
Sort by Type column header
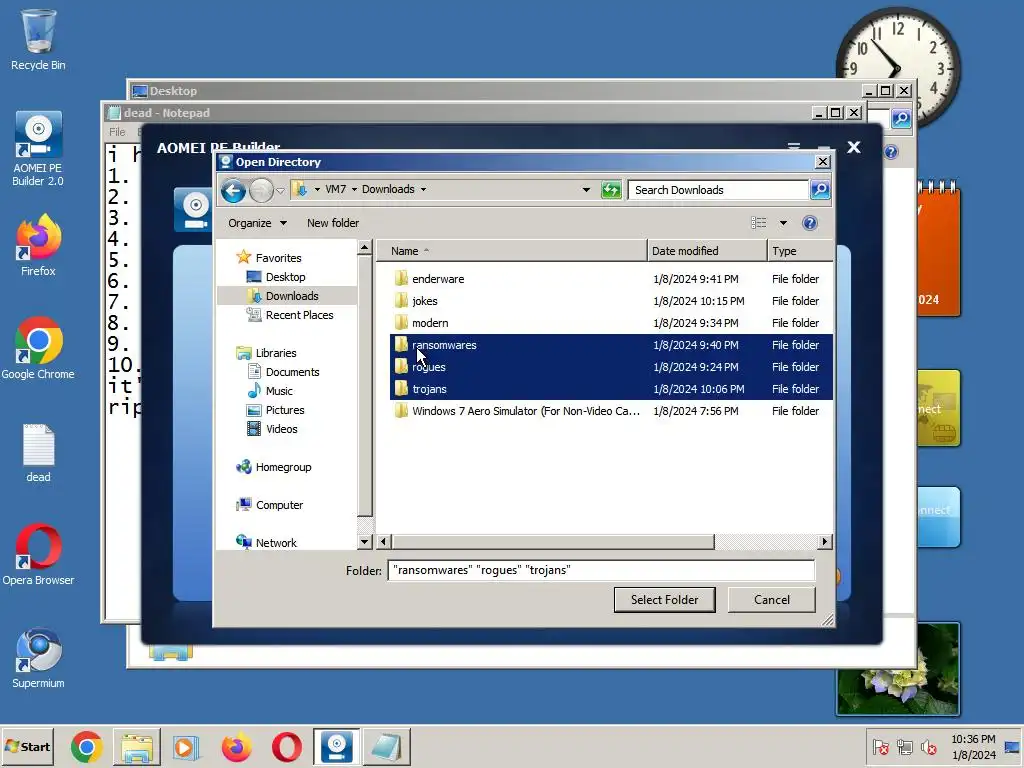point(800,251)
